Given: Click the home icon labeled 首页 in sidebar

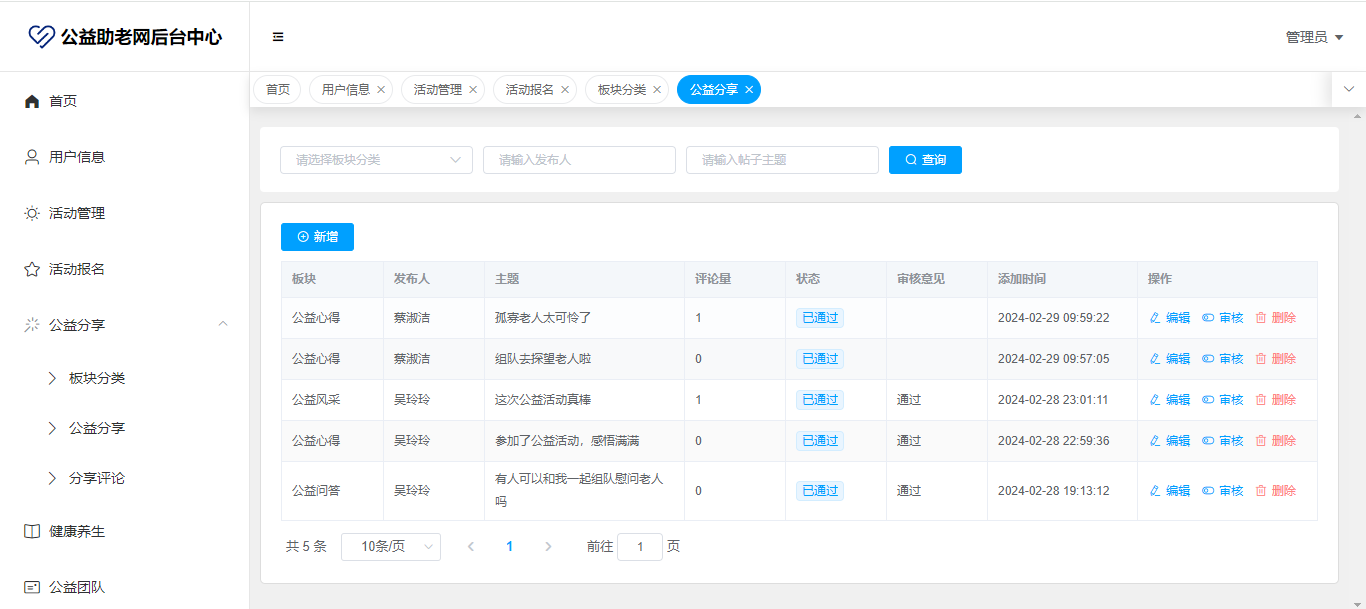Looking at the screenshot, I should click(x=32, y=101).
